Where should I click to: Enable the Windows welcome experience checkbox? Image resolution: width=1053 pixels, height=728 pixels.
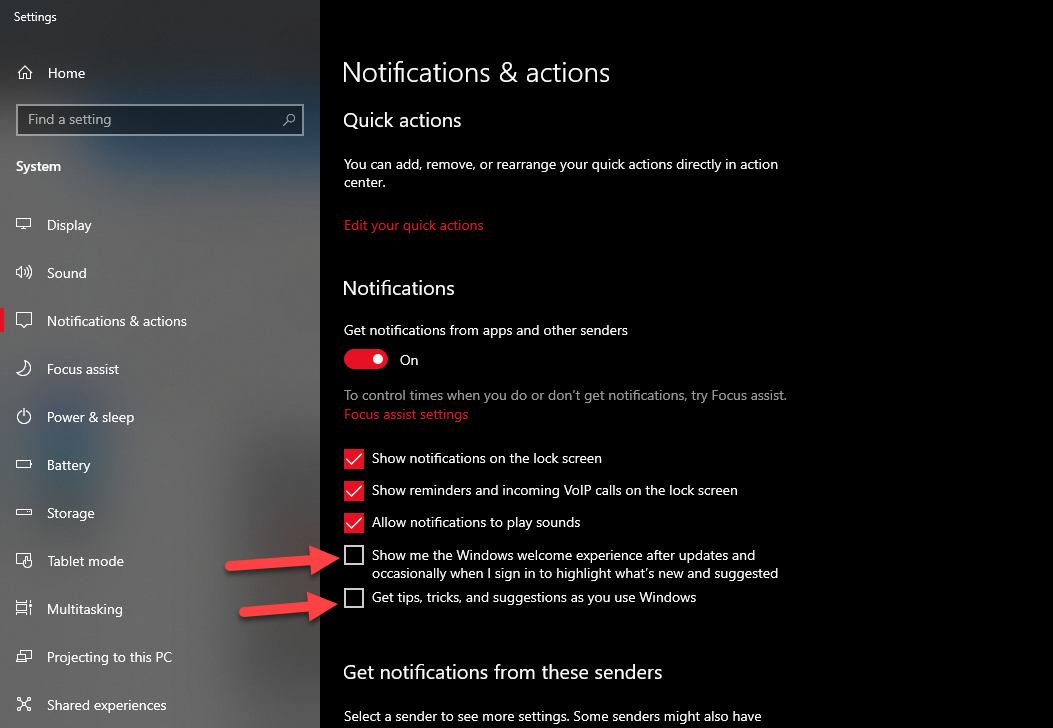click(354, 556)
